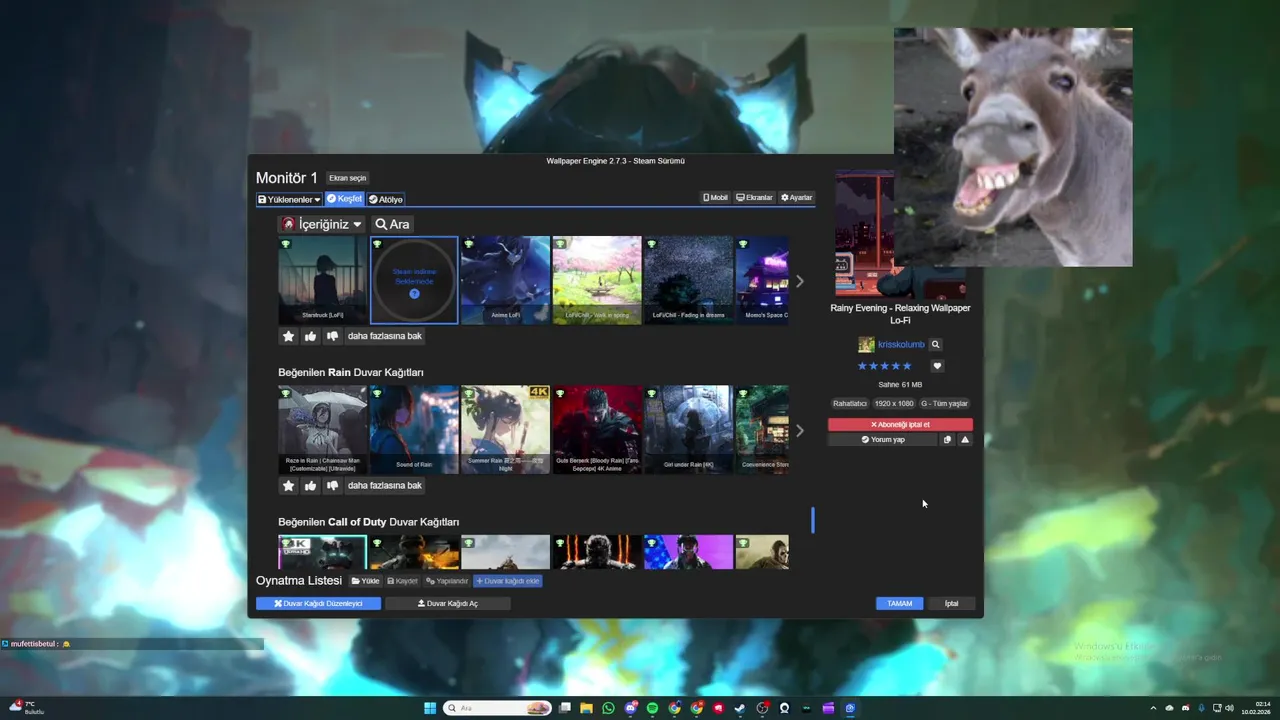
Task: Open the Mobil panel
Action: (x=715, y=198)
